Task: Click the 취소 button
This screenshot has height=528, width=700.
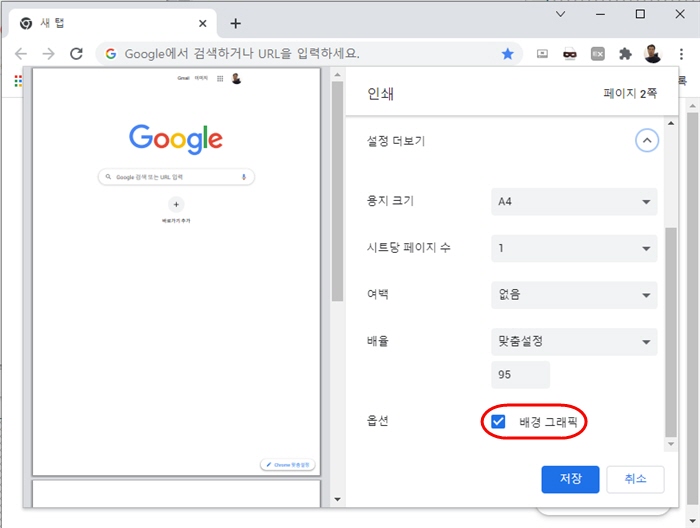Action: 635,479
